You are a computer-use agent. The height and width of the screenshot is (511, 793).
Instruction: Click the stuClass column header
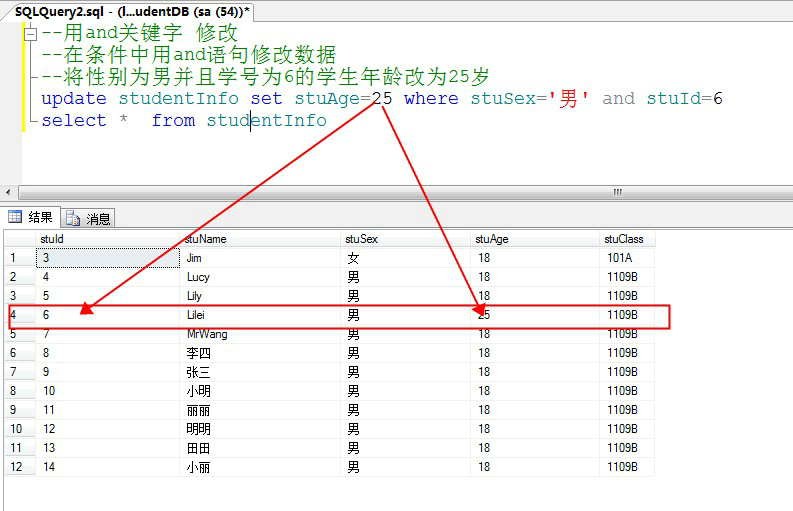(x=627, y=239)
